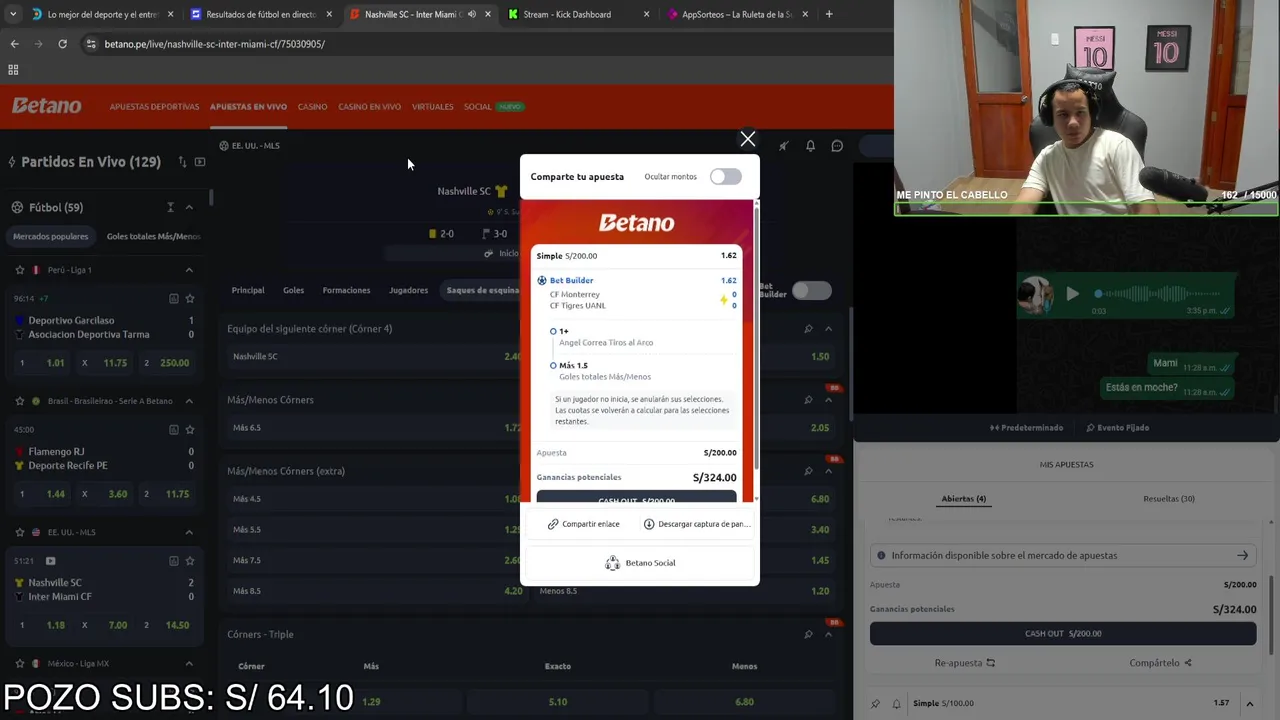The width and height of the screenshot is (1280, 720).
Task: Collapse the EE. UU. - MLS sidebar section
Action: point(189,532)
